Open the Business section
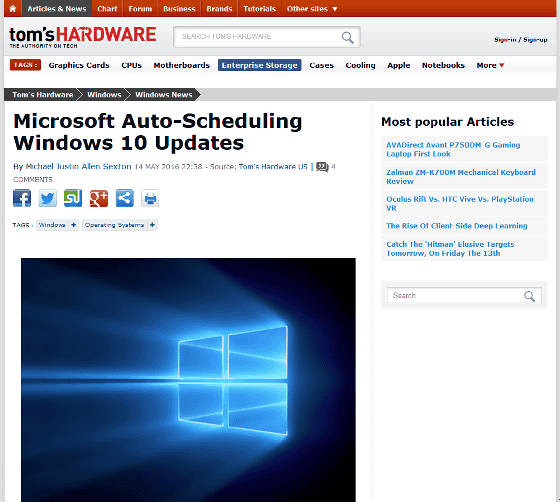This screenshot has width=560, height=502. (x=179, y=9)
